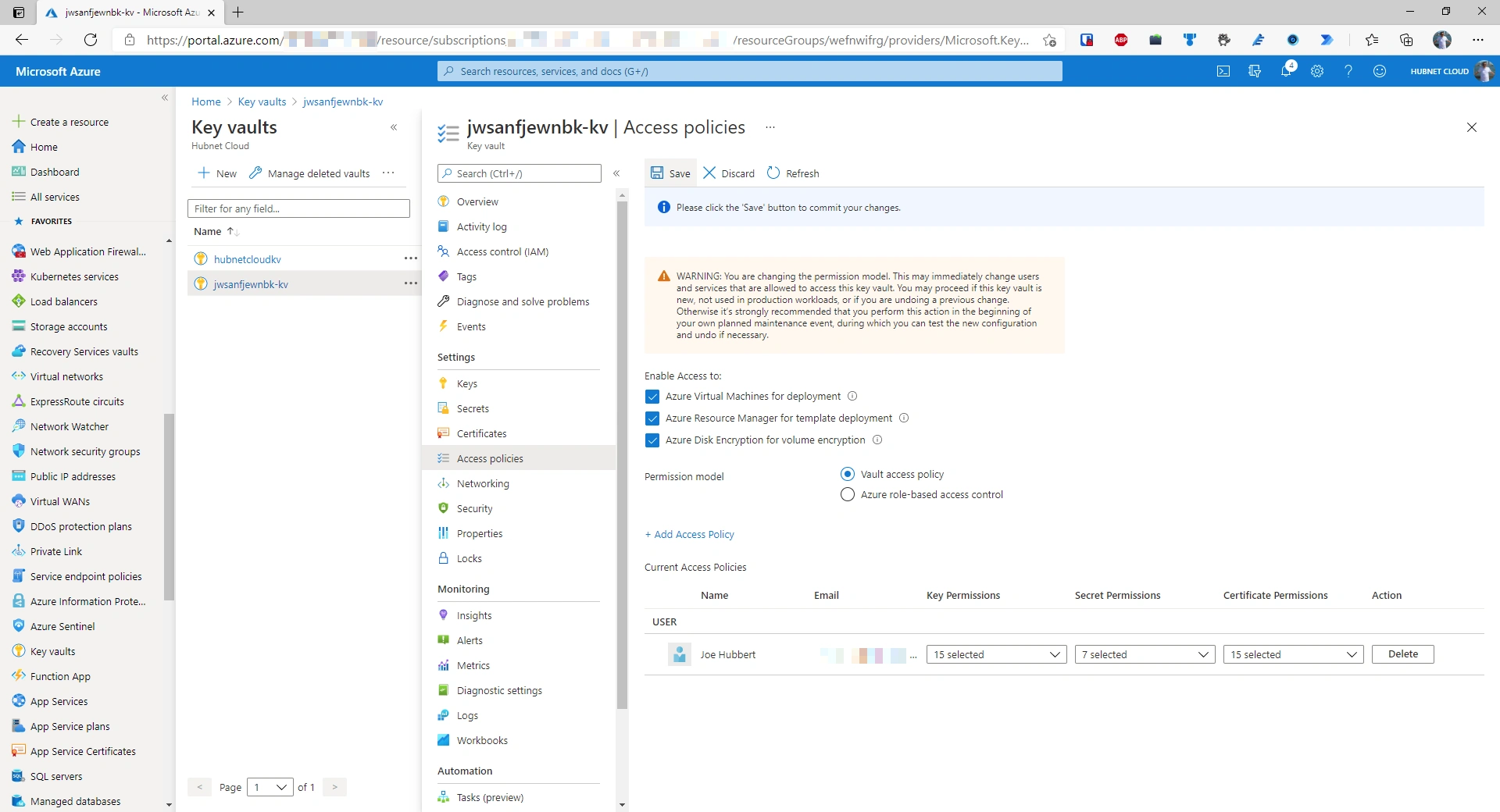Click the Save disk icon
Viewport: 1500px width, 812px height.
tap(657, 173)
